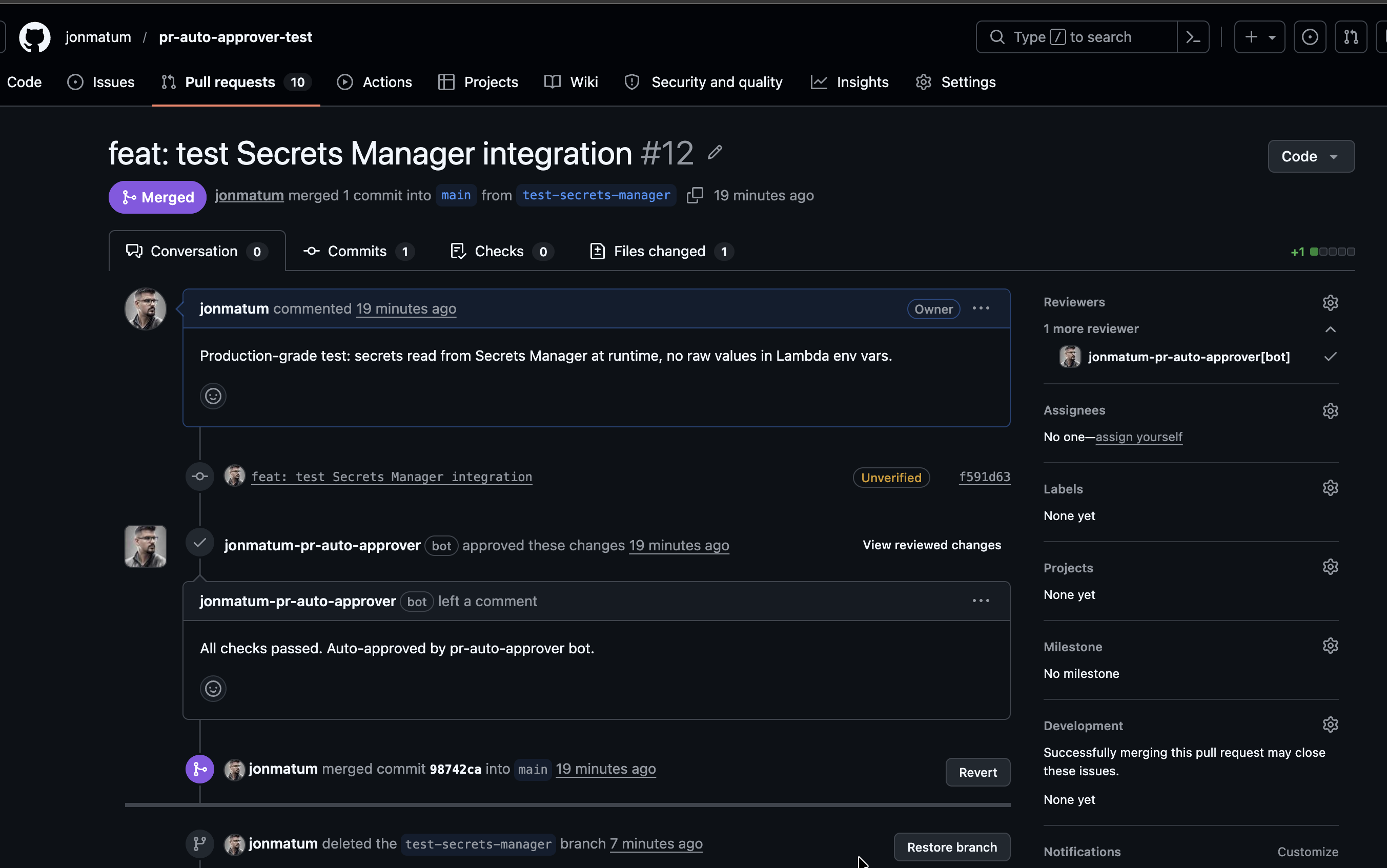Image resolution: width=1387 pixels, height=868 pixels.
Task: Collapse the 1 more reviewer list
Action: point(1330,329)
